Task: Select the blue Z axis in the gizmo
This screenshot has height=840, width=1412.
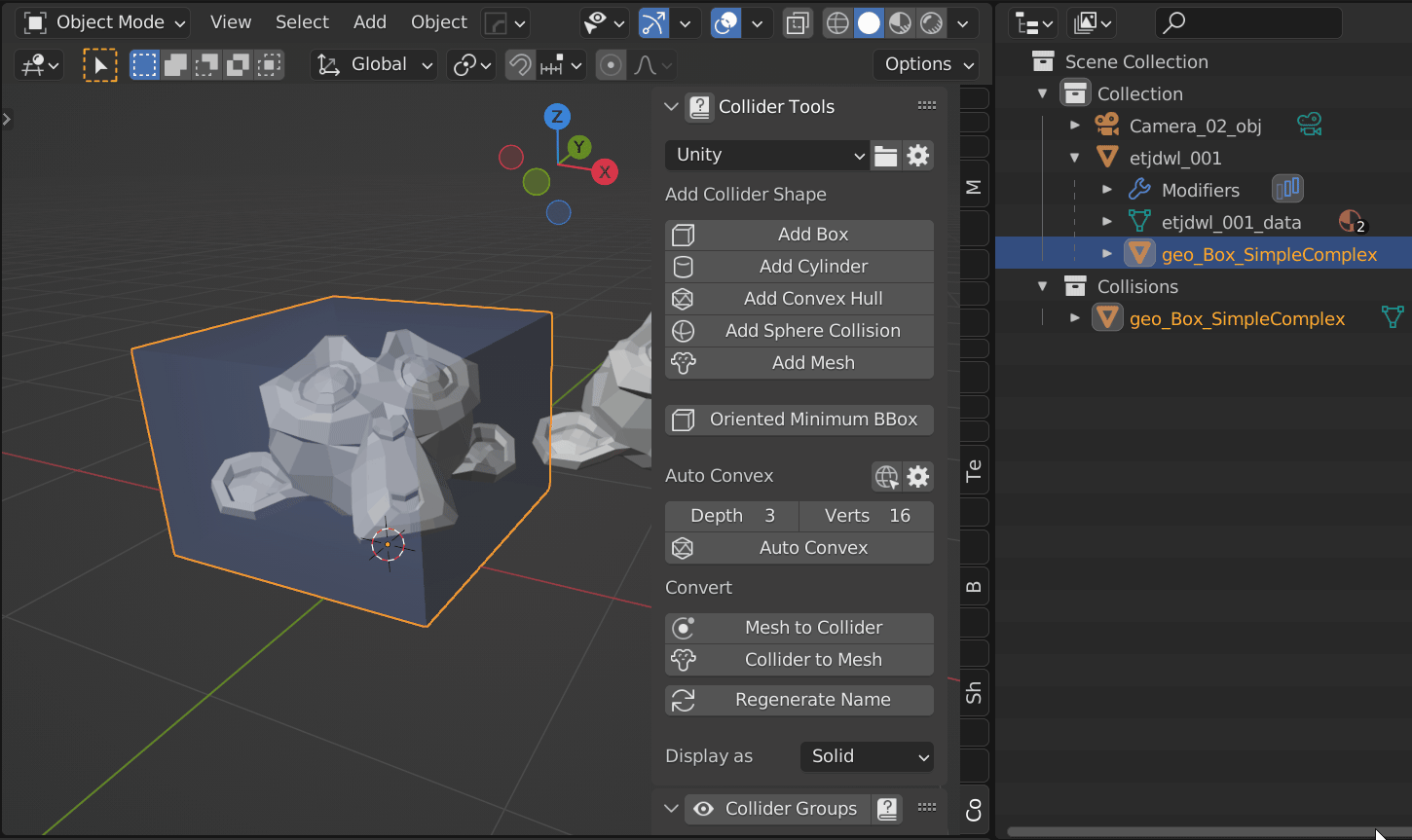Action: pos(556,117)
